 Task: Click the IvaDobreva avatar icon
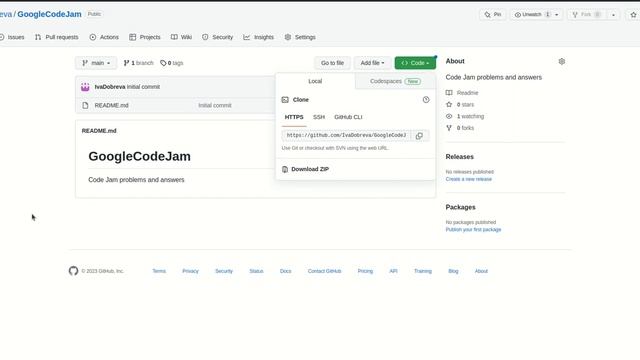point(85,87)
